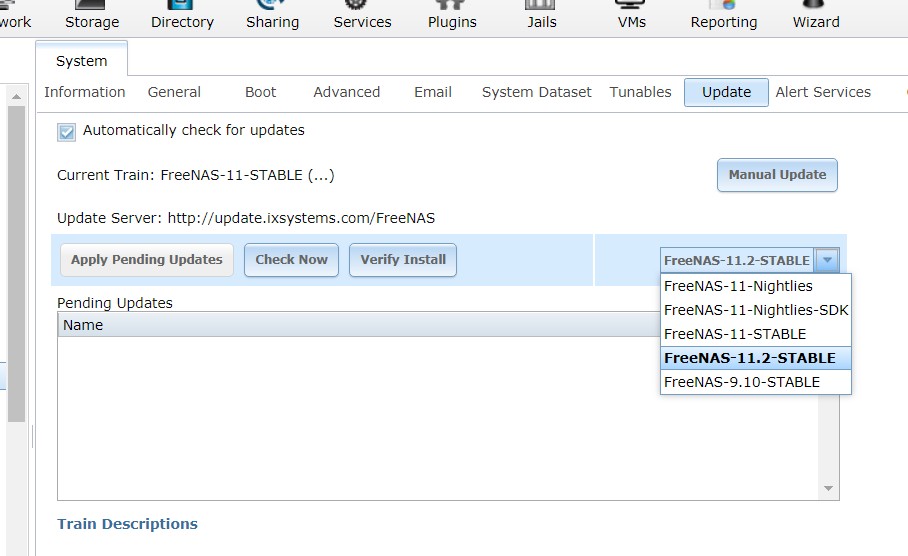The image size is (908, 556).
Task: Click the left sidebar scroll-up arrow
Action: pyautogui.click(x=16, y=96)
